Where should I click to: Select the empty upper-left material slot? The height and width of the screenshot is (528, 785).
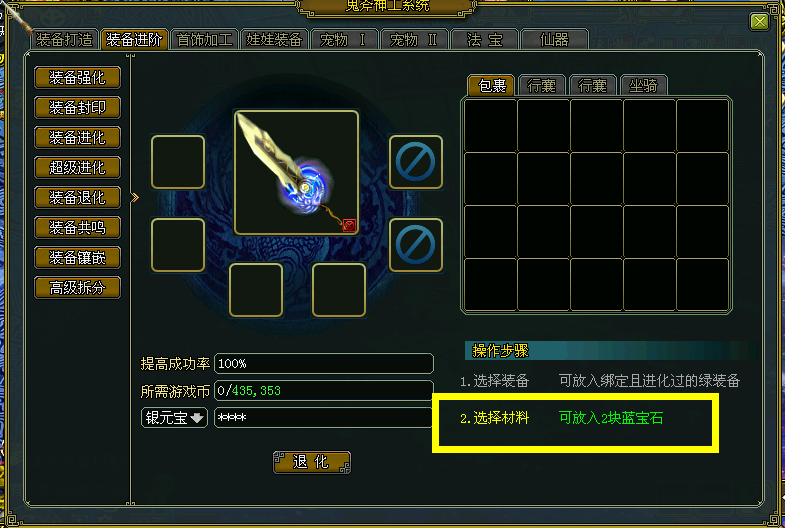point(178,162)
